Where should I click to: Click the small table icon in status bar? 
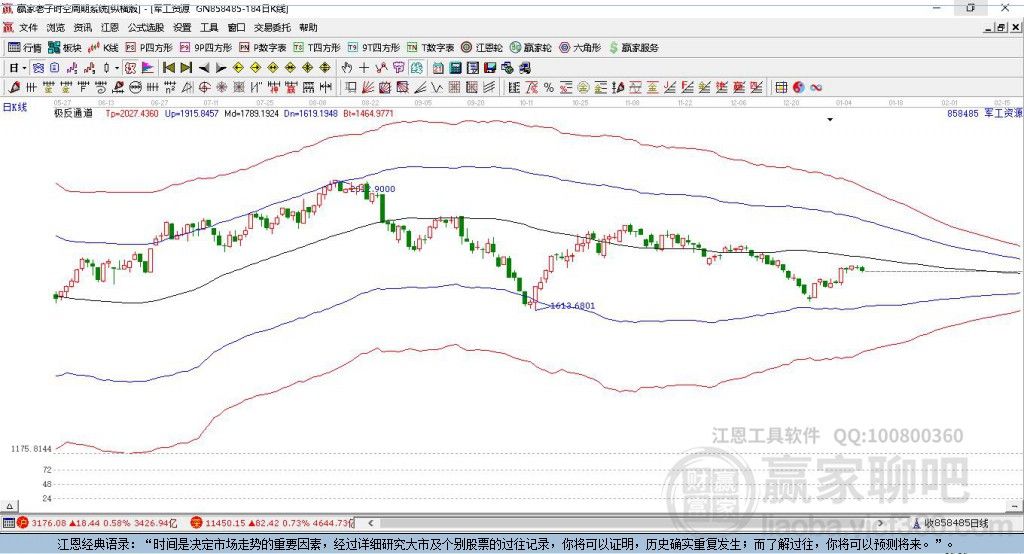pos(8,523)
